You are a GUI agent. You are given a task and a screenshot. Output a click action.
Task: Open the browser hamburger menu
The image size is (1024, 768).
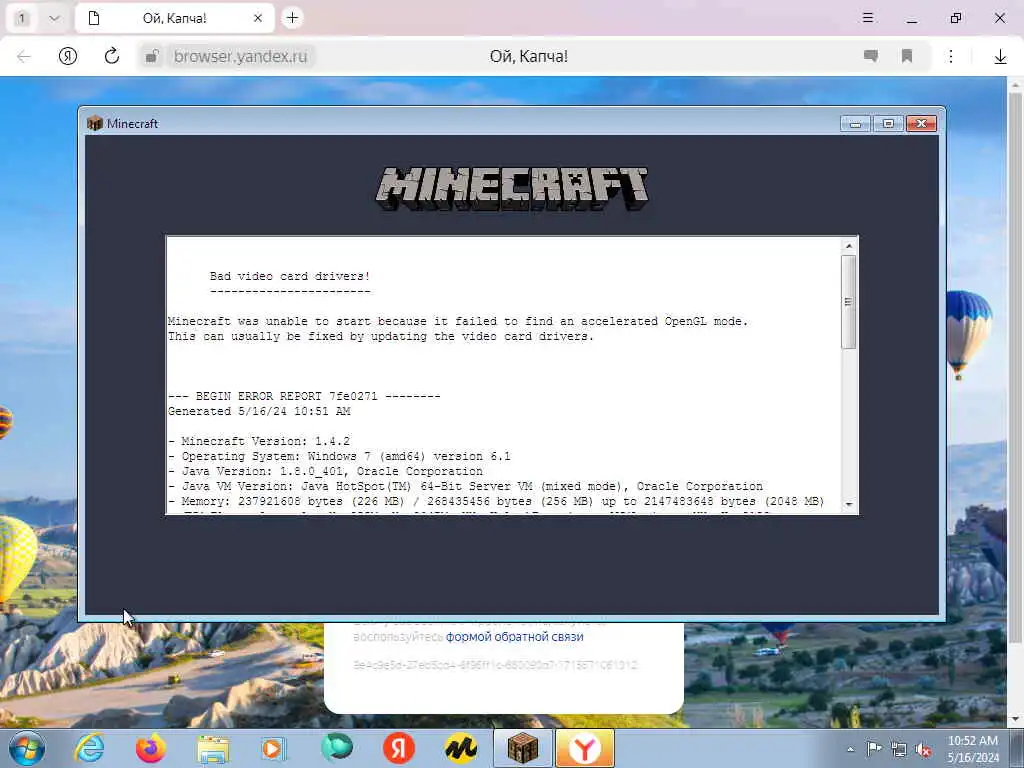868,18
